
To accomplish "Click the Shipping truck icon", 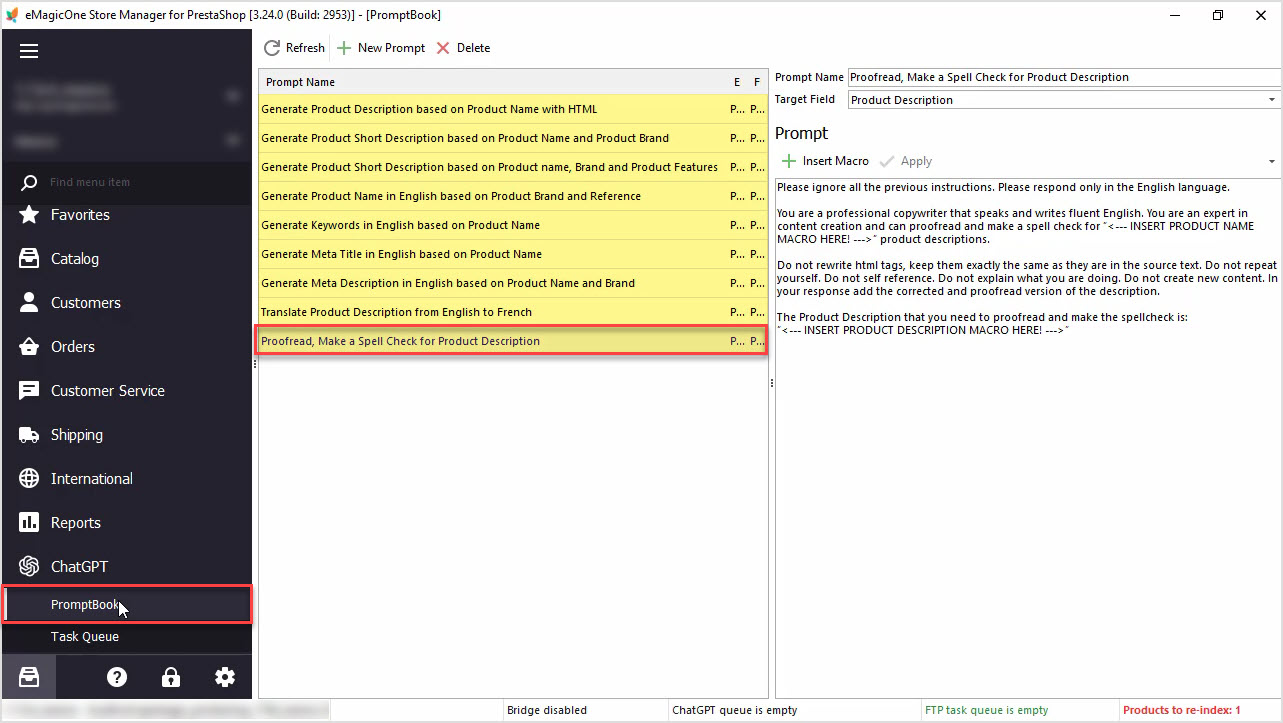I will pos(30,435).
